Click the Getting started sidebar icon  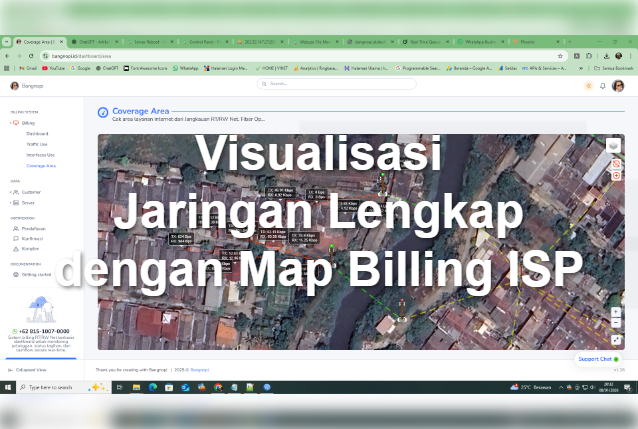[15, 273]
